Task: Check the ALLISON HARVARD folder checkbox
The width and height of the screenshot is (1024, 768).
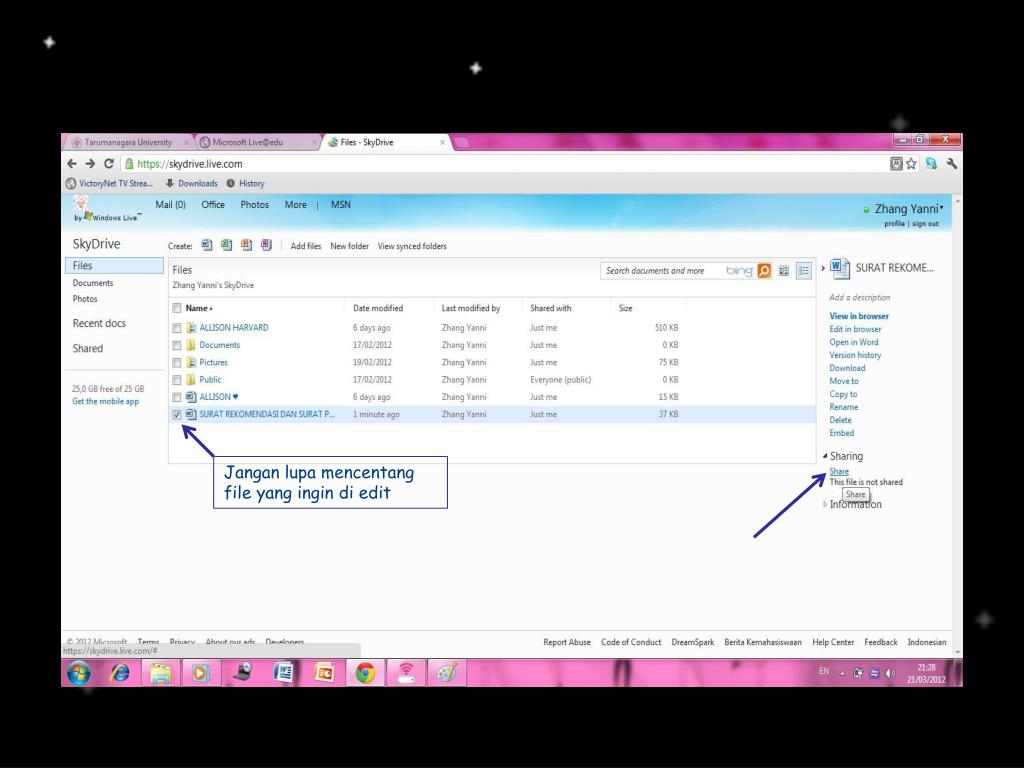Action: [176, 328]
